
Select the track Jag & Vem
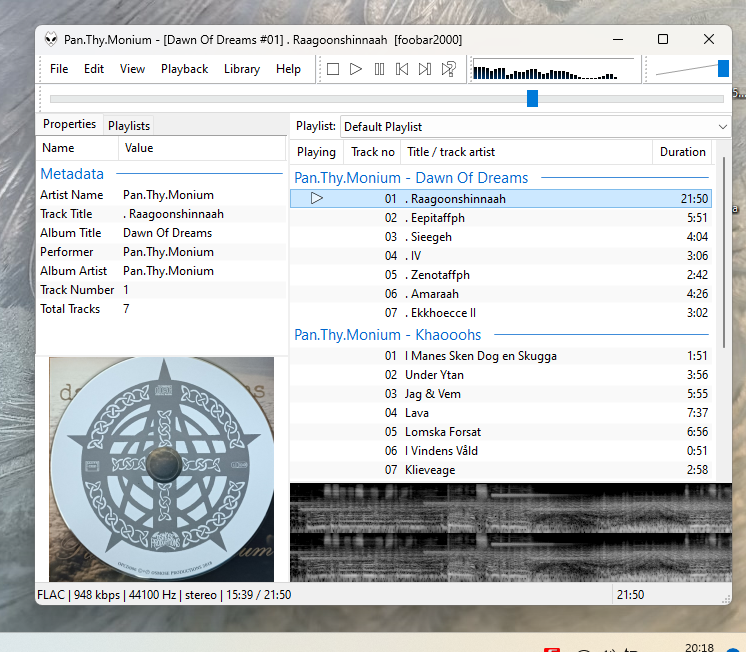point(501,394)
